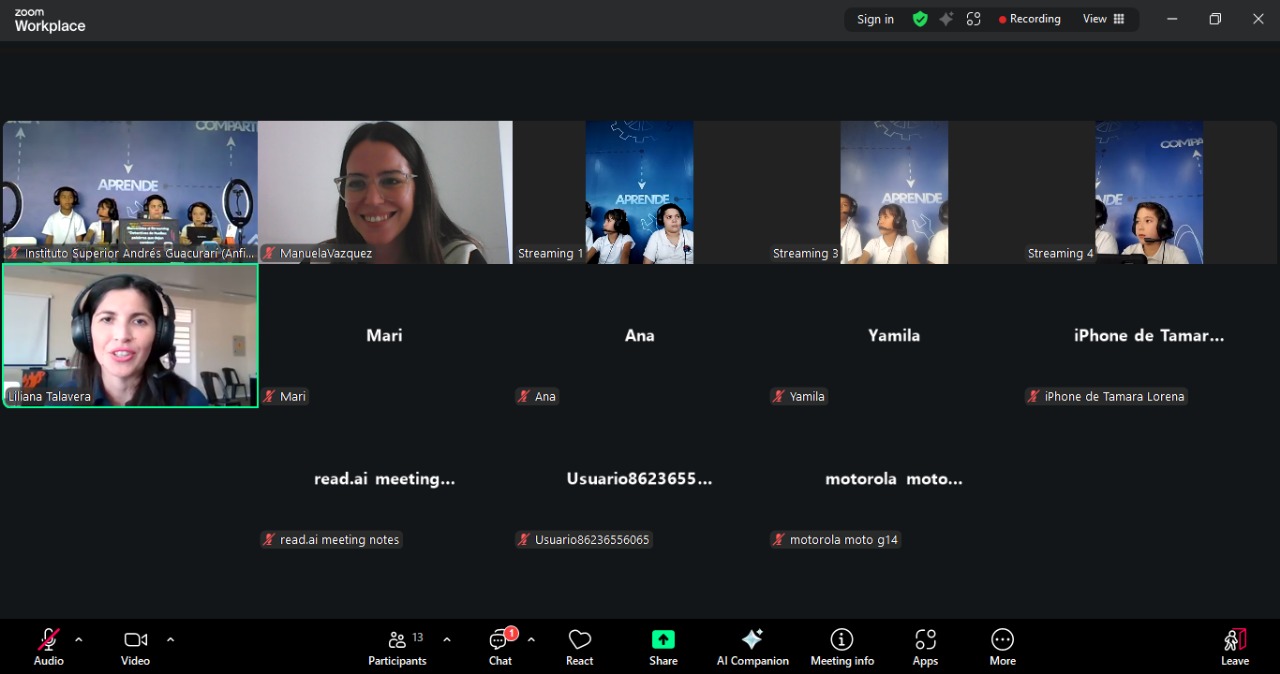Open the React emoji reactions button
1280x674 pixels.
click(579, 646)
